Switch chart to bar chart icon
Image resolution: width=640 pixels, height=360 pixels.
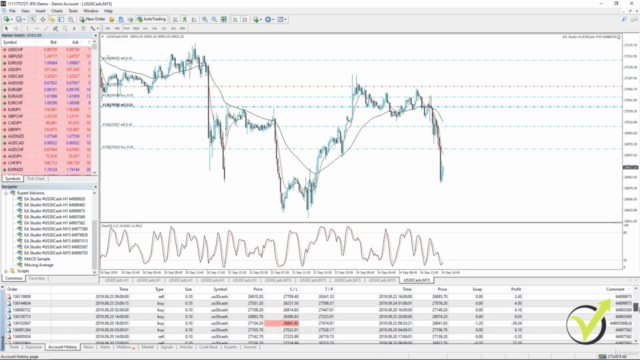pos(175,19)
